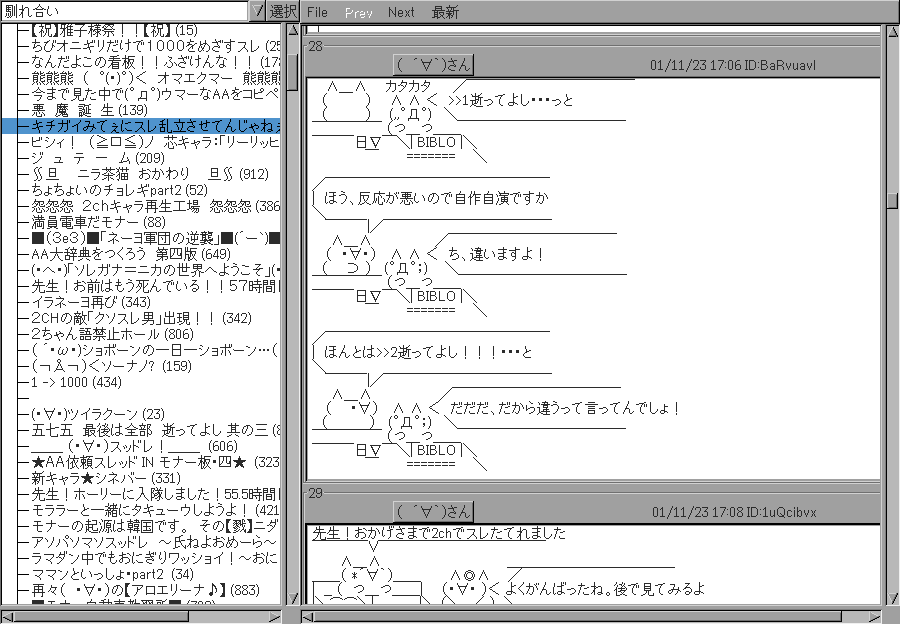Click the post pane scroll-up arrow
The image size is (900, 624).
click(x=890, y=31)
